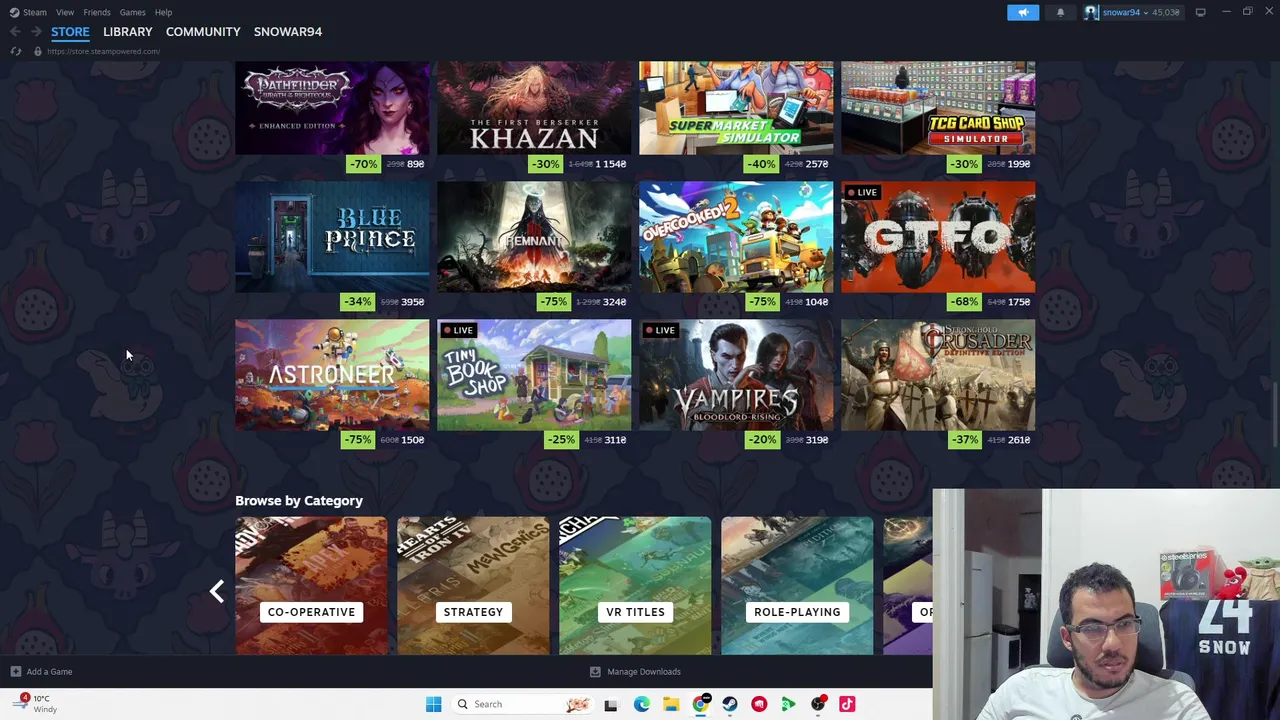Open the Supermarket Simulator tile
Screen dimensions: 1280x720
(736, 108)
